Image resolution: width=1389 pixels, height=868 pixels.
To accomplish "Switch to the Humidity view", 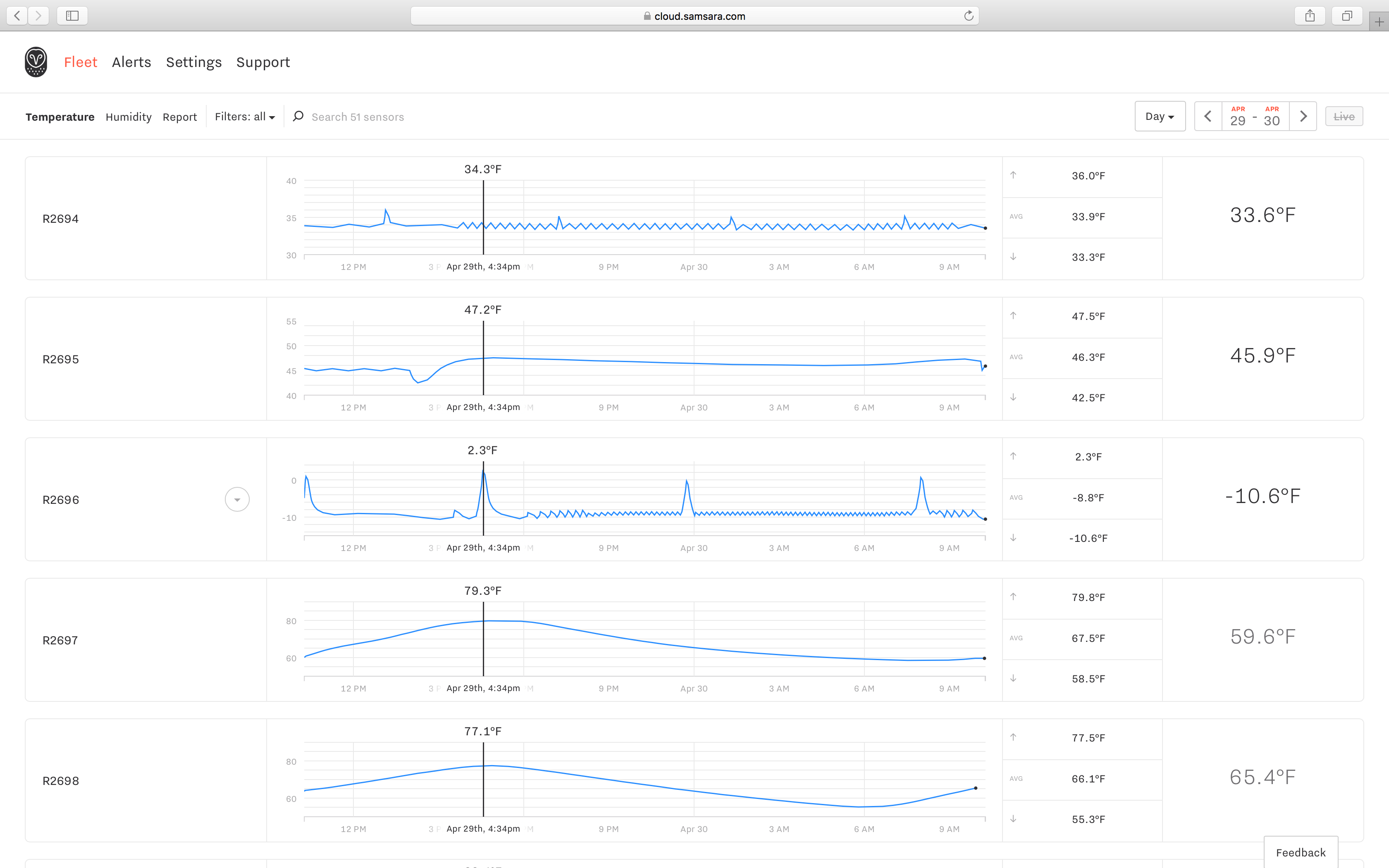I will pyautogui.click(x=129, y=117).
